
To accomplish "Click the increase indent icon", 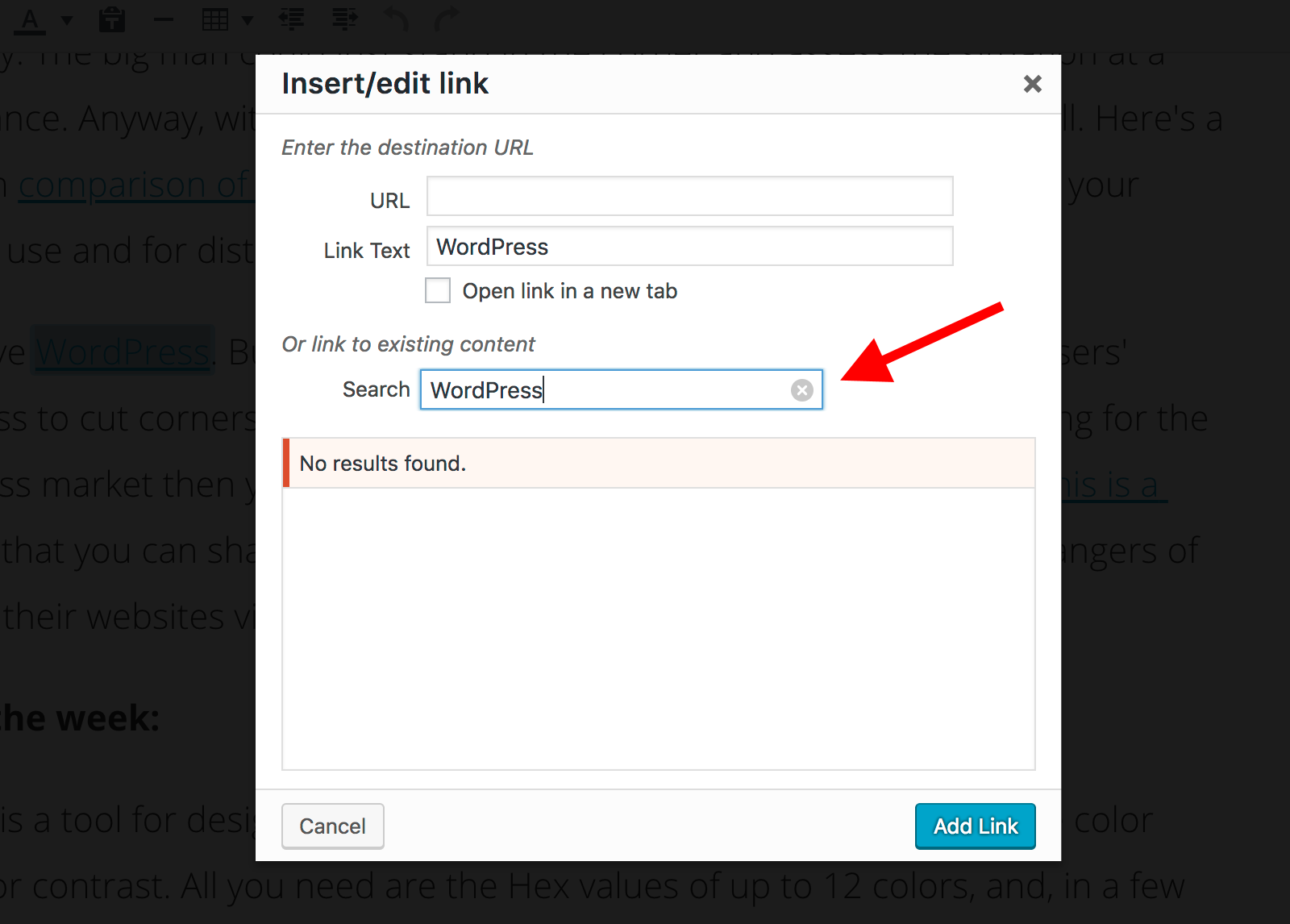I will [344, 19].
